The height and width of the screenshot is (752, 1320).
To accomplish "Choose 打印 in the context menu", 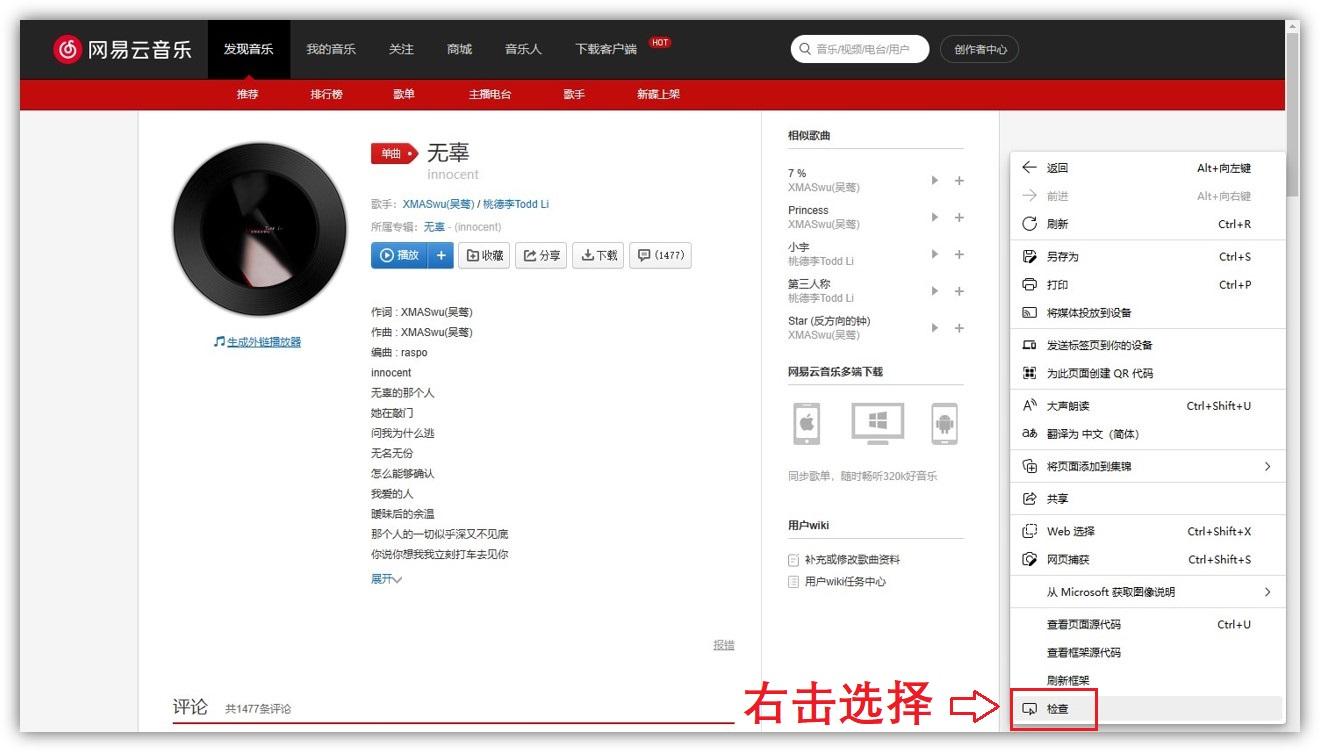I will coord(1147,285).
